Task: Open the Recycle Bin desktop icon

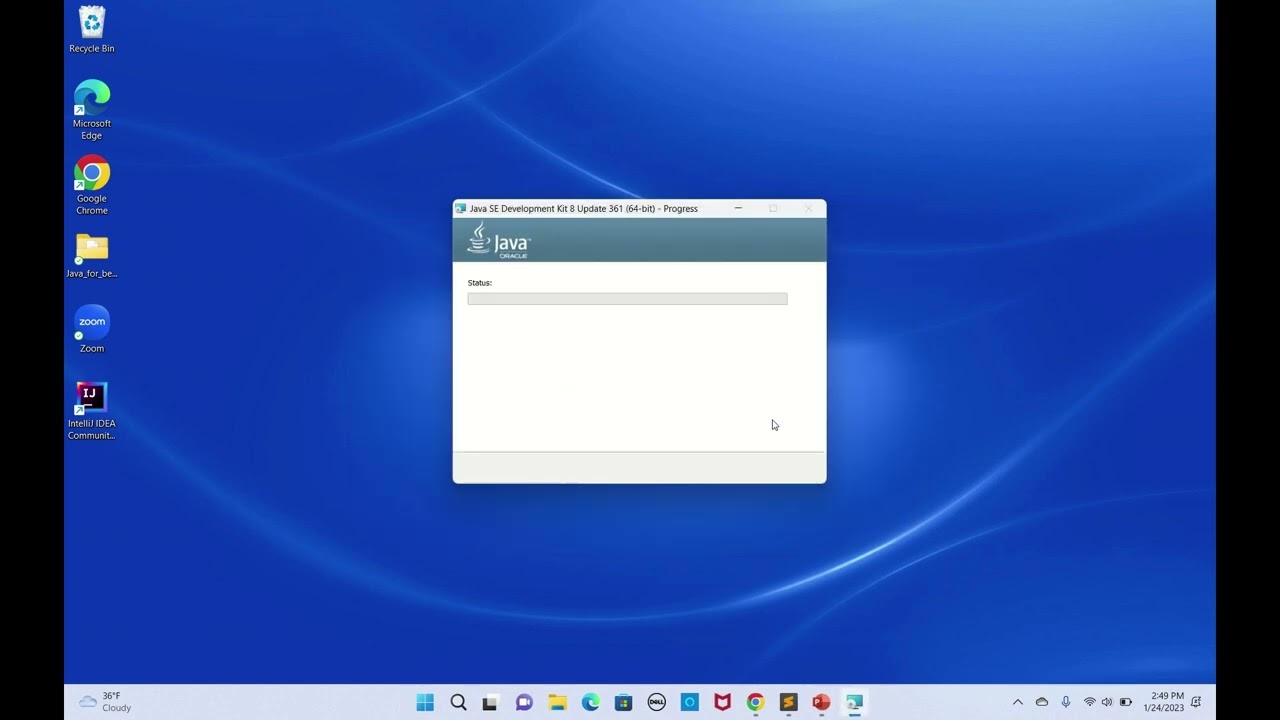Action: click(91, 29)
